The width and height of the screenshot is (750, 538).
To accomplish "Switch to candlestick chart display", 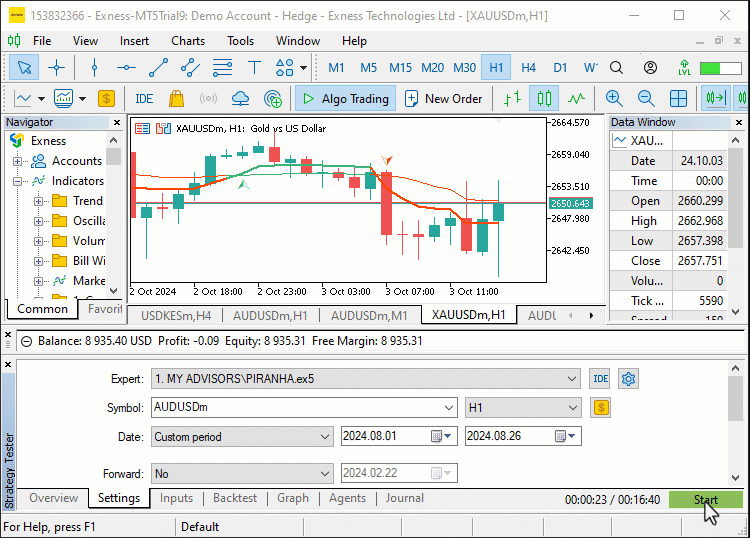I will pyautogui.click(x=544, y=99).
